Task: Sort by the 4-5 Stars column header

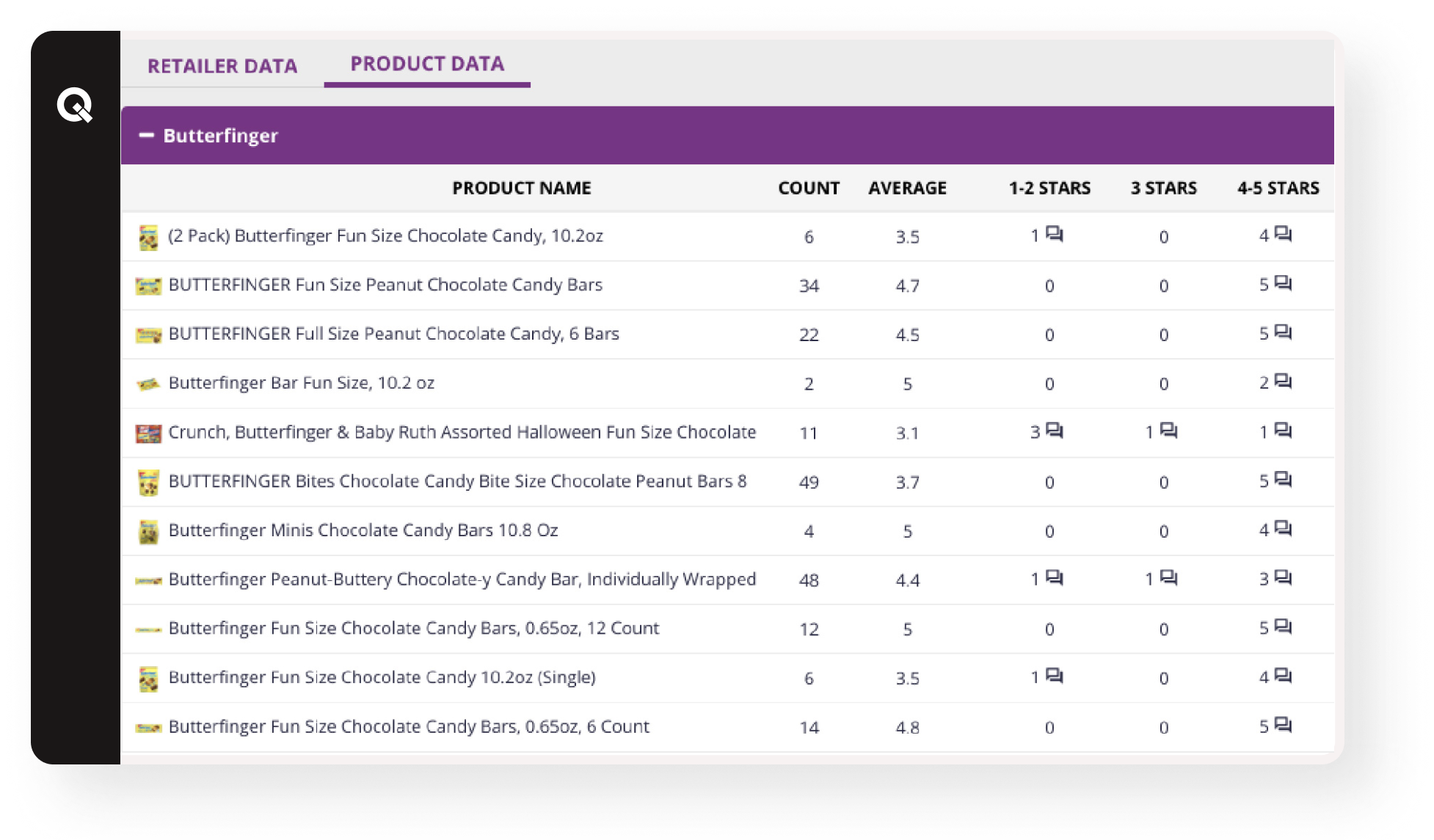Action: tap(1278, 188)
